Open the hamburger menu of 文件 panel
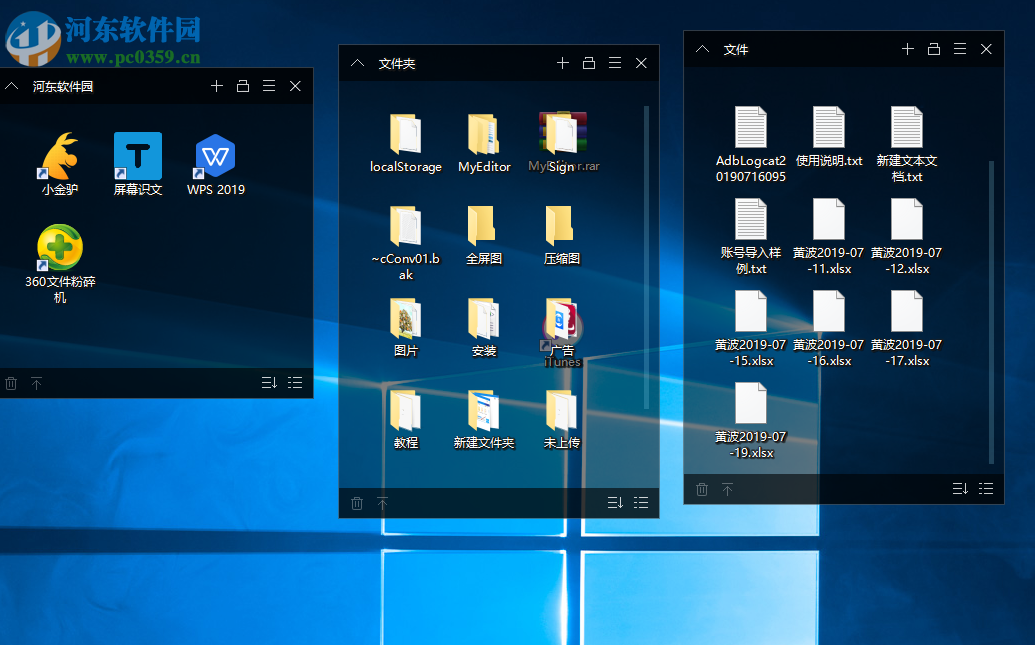This screenshot has width=1035, height=645. (960, 49)
